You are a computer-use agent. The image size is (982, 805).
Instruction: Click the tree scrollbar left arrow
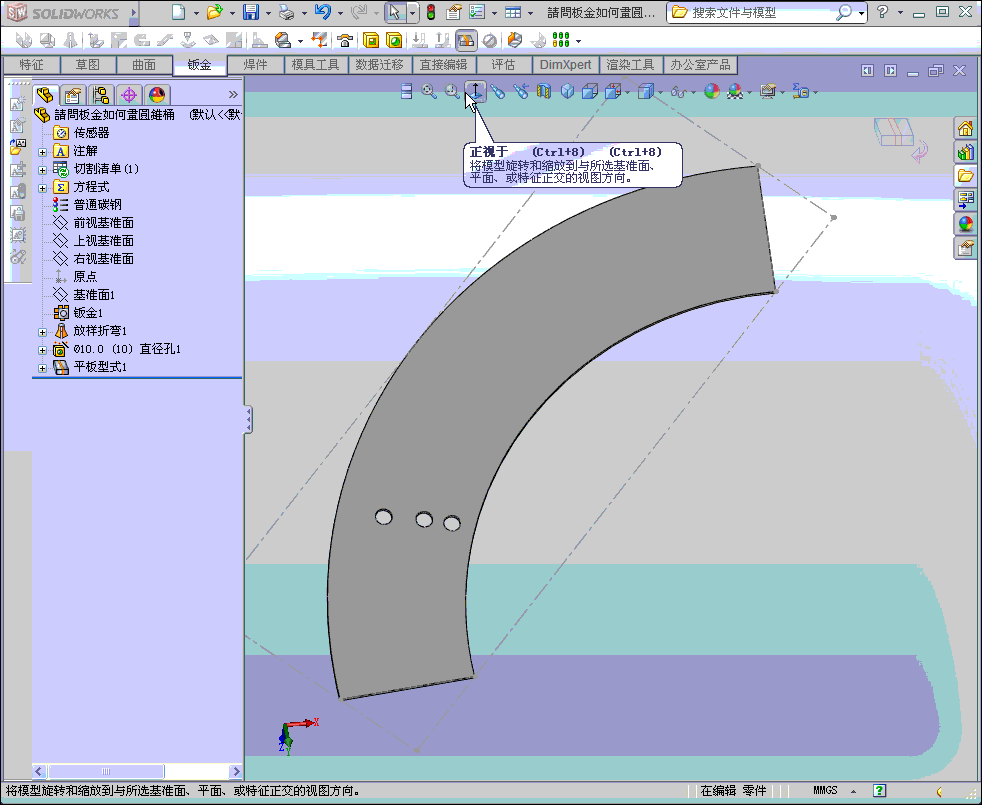pos(39,771)
